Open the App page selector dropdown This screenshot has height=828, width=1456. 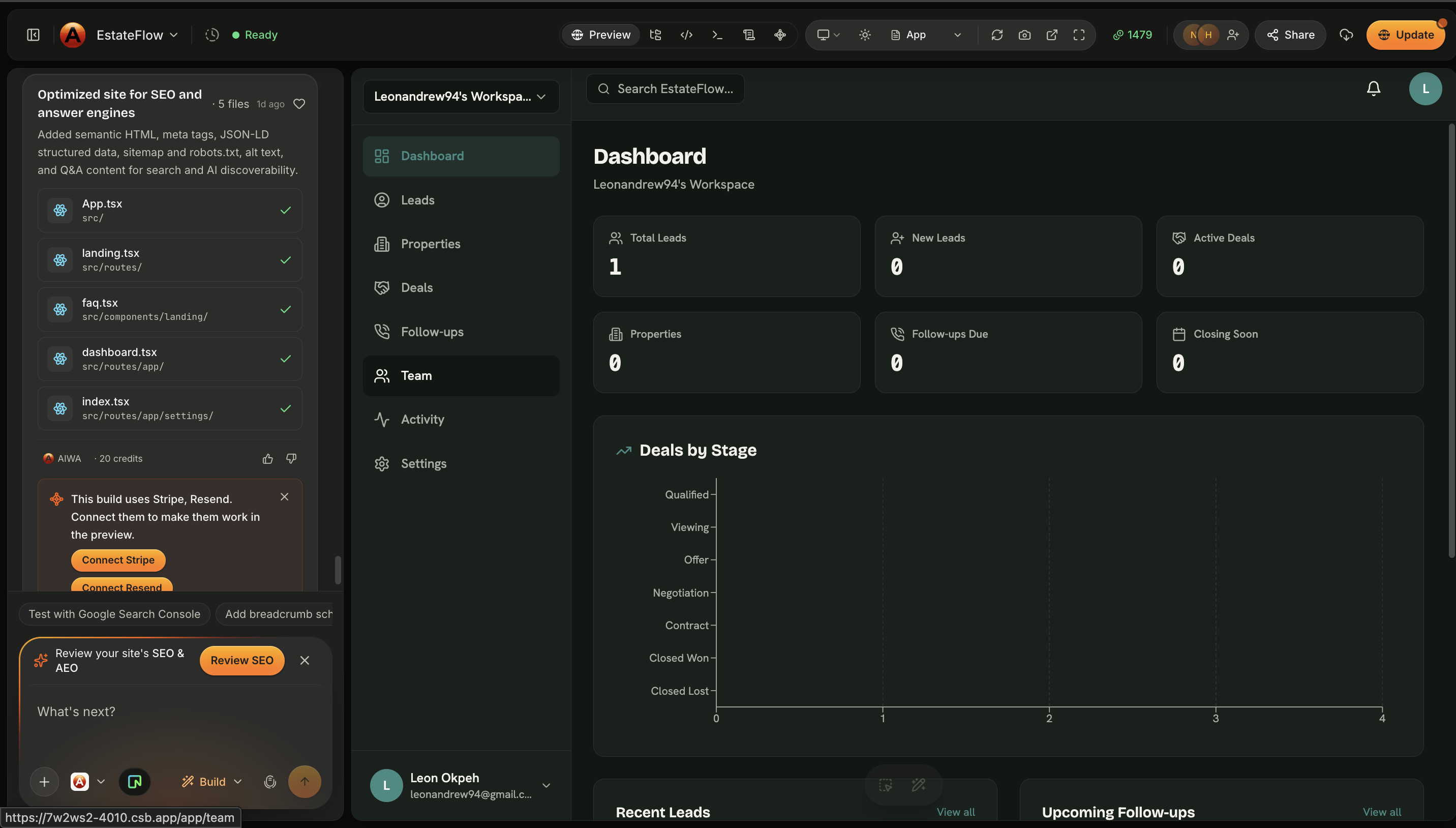926,35
